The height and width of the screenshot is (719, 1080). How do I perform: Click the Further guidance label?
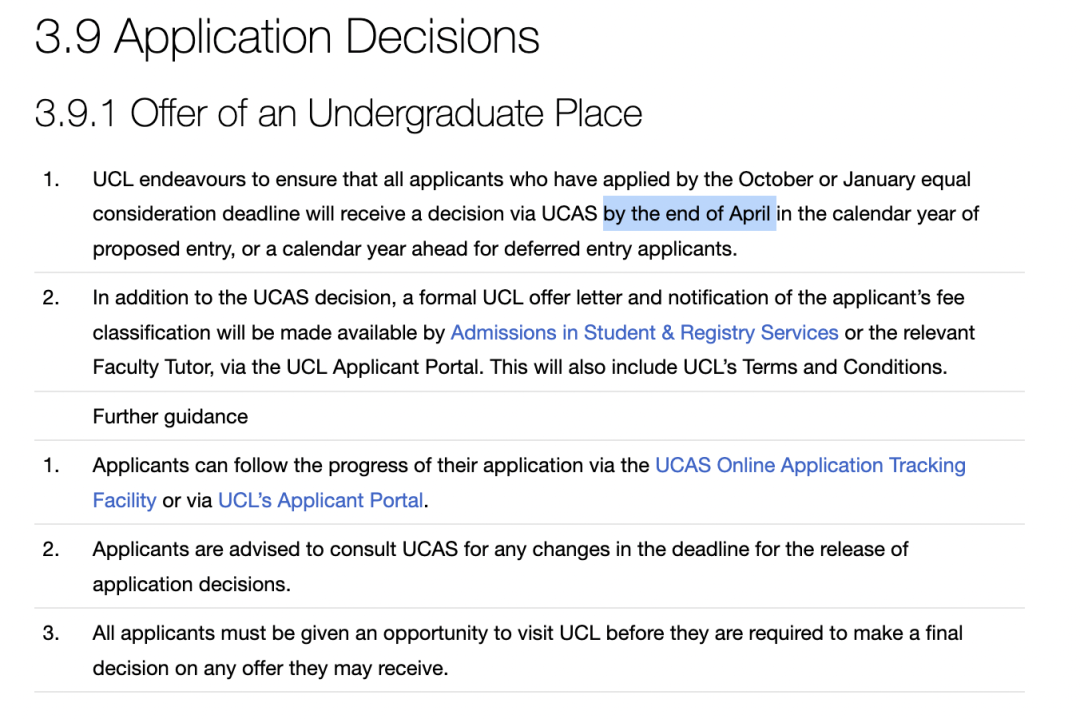pyautogui.click(x=170, y=417)
